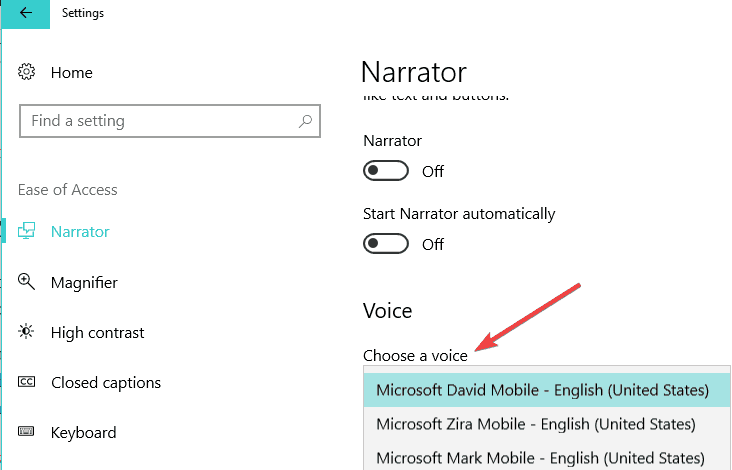Click the Home gear icon

tap(27, 72)
